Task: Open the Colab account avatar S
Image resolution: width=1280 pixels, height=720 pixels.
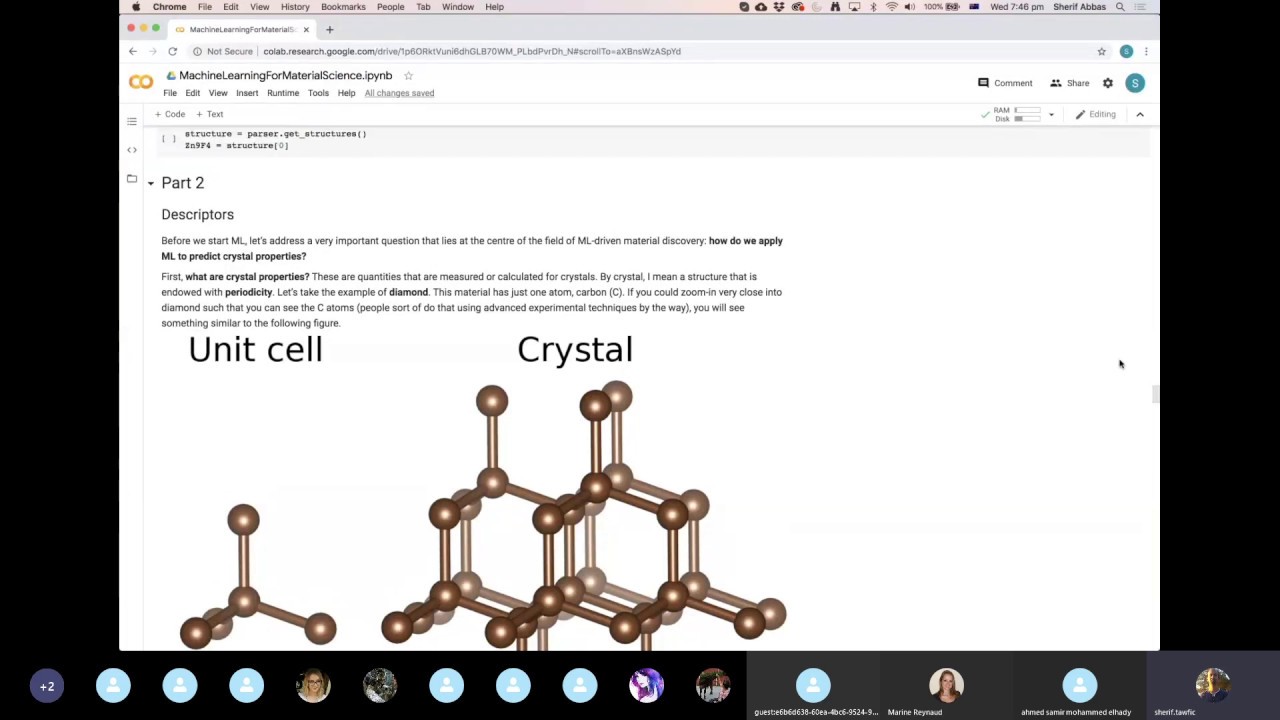Action: click(1135, 83)
